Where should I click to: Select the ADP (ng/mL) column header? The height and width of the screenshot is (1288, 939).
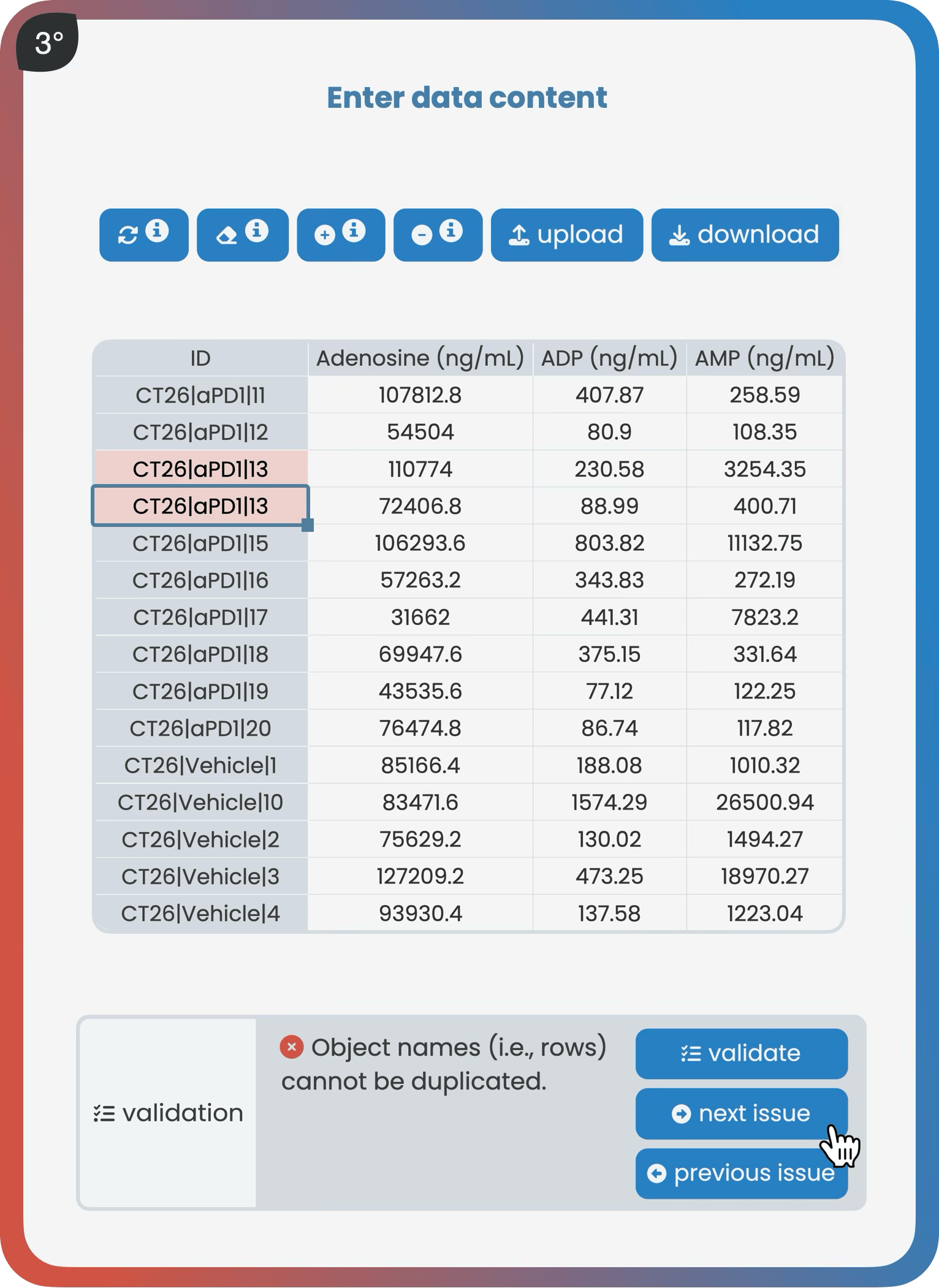coord(610,358)
